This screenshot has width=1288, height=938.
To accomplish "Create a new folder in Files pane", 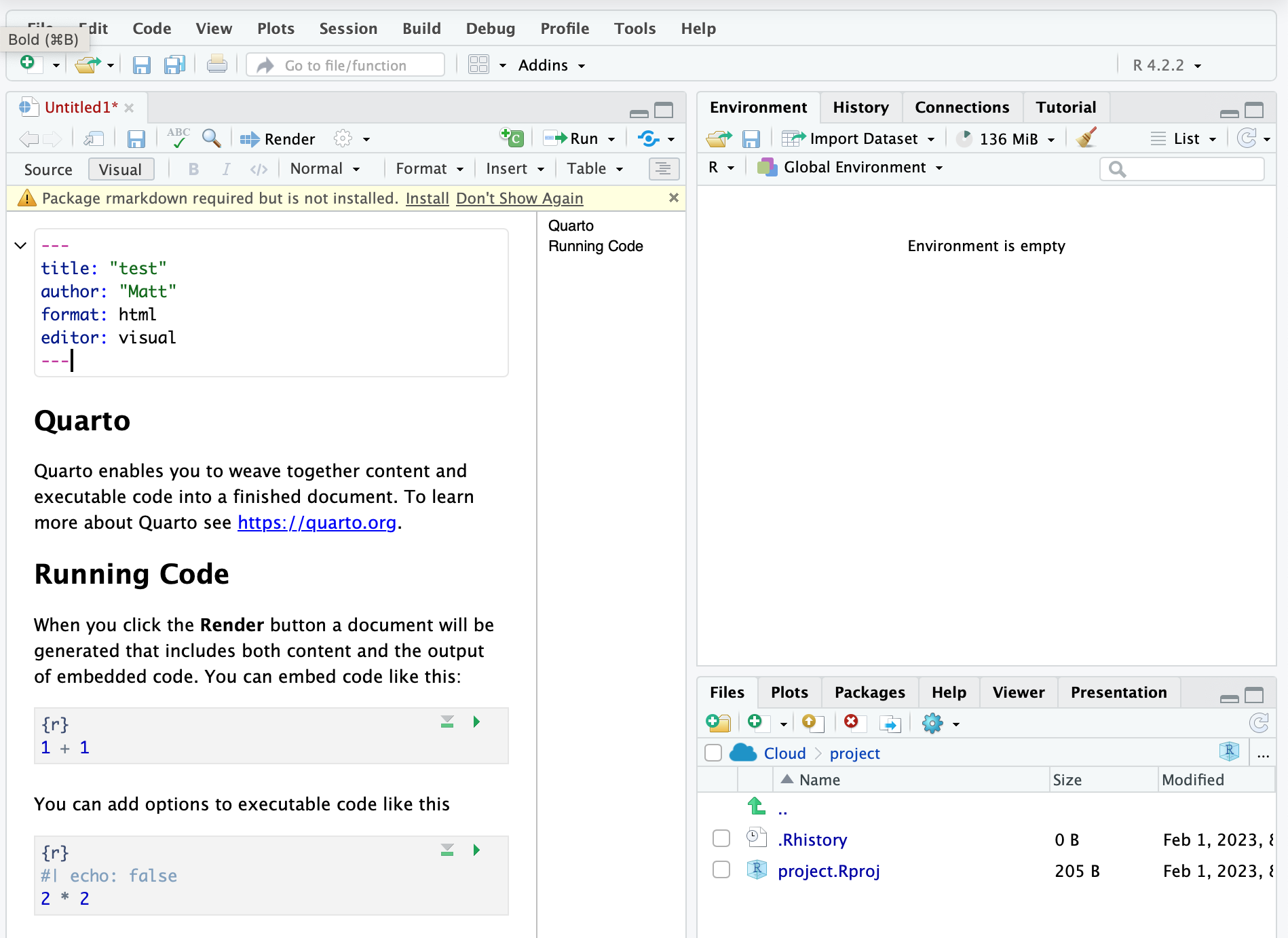I will (x=718, y=724).
